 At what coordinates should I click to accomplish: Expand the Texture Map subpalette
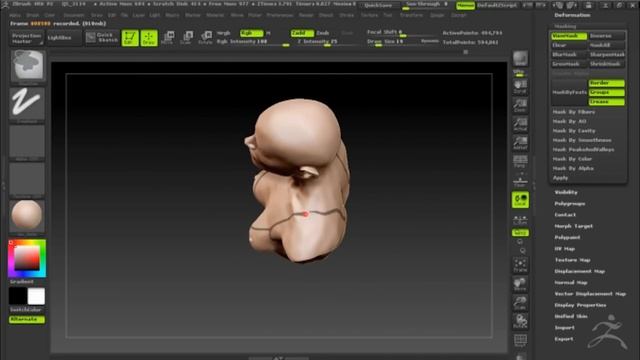pos(572,260)
